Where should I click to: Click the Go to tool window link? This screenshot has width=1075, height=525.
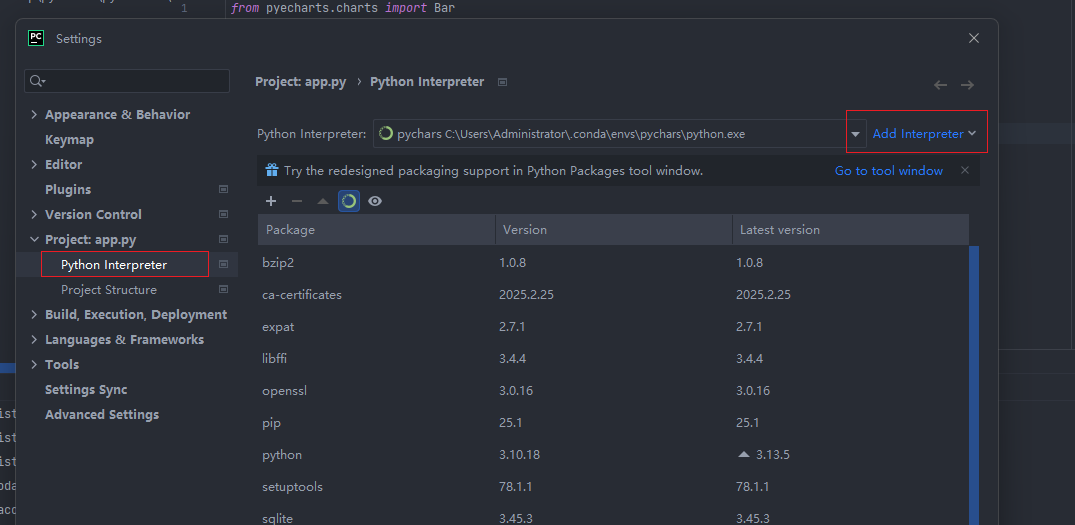click(x=889, y=171)
